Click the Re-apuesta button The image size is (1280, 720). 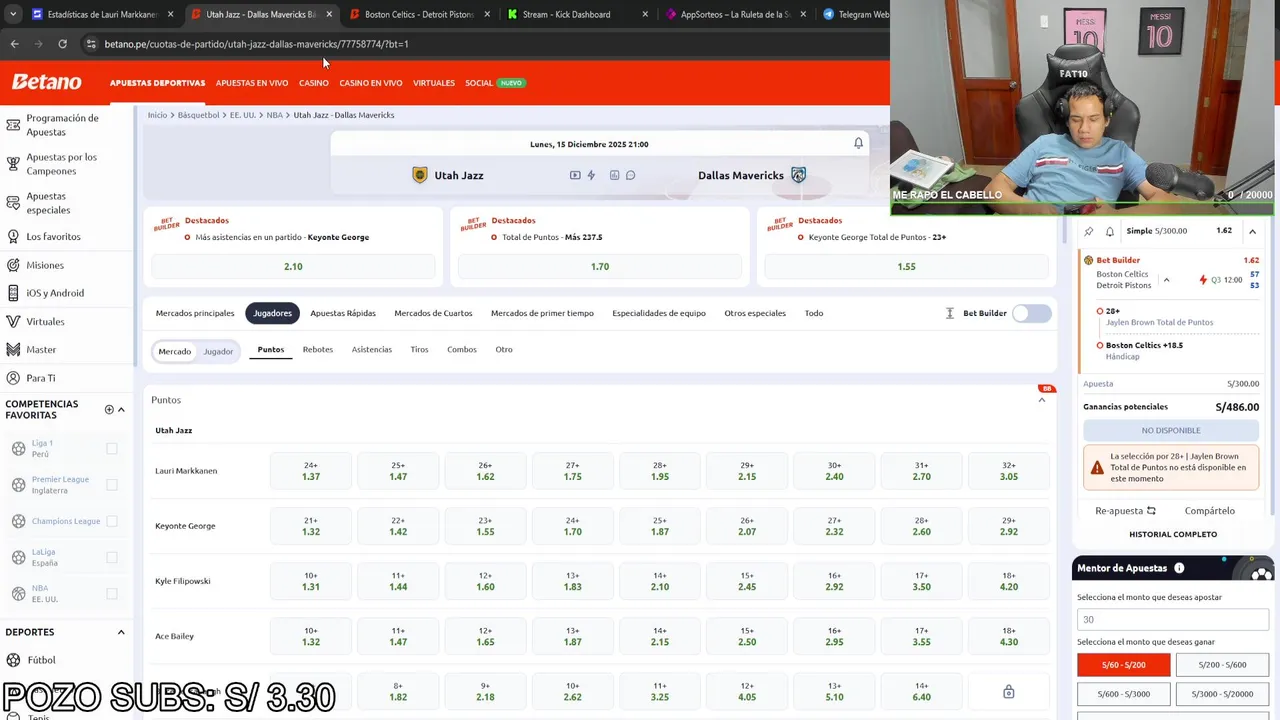coord(1125,511)
